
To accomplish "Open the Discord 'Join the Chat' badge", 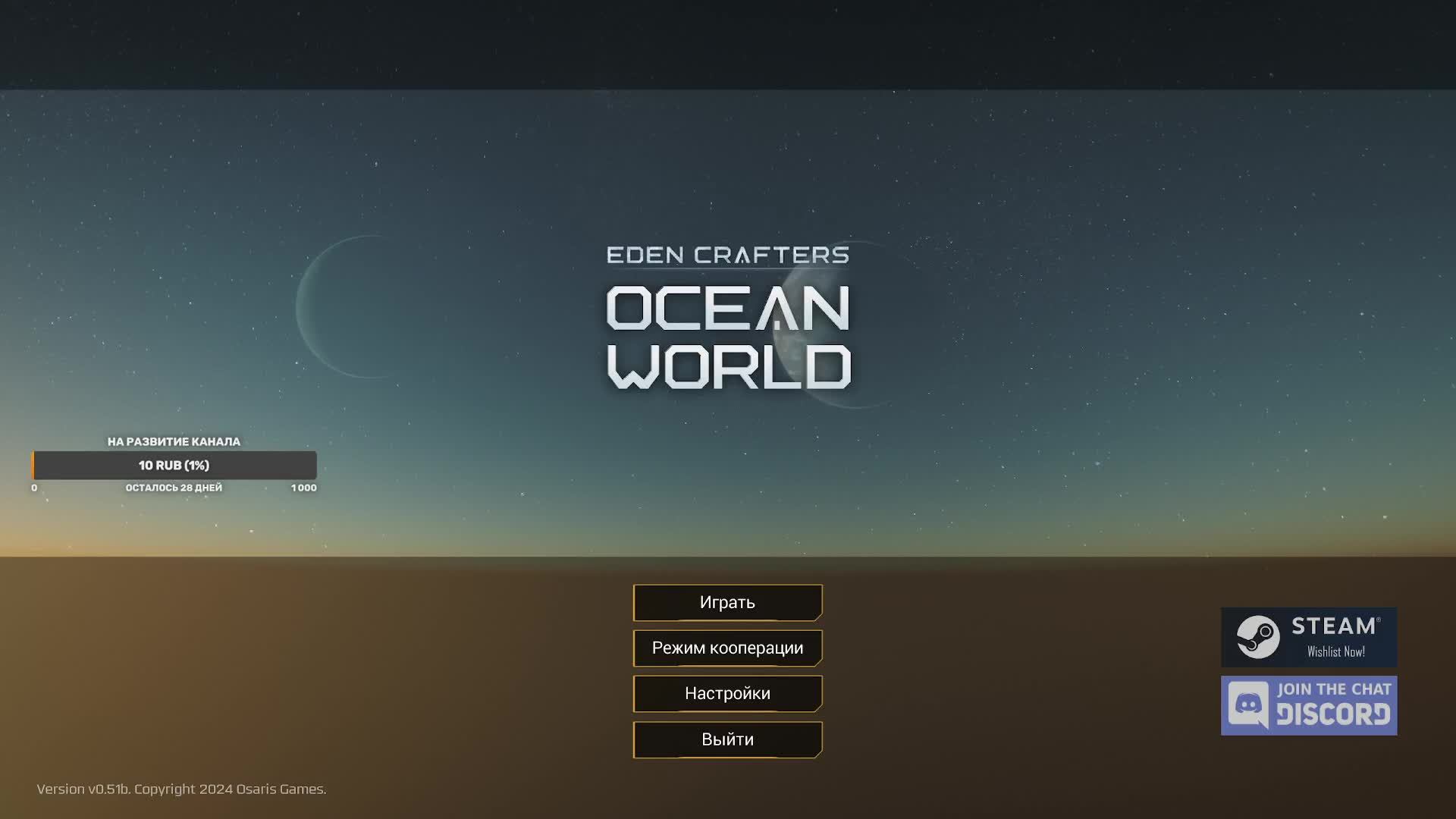I will (1308, 704).
